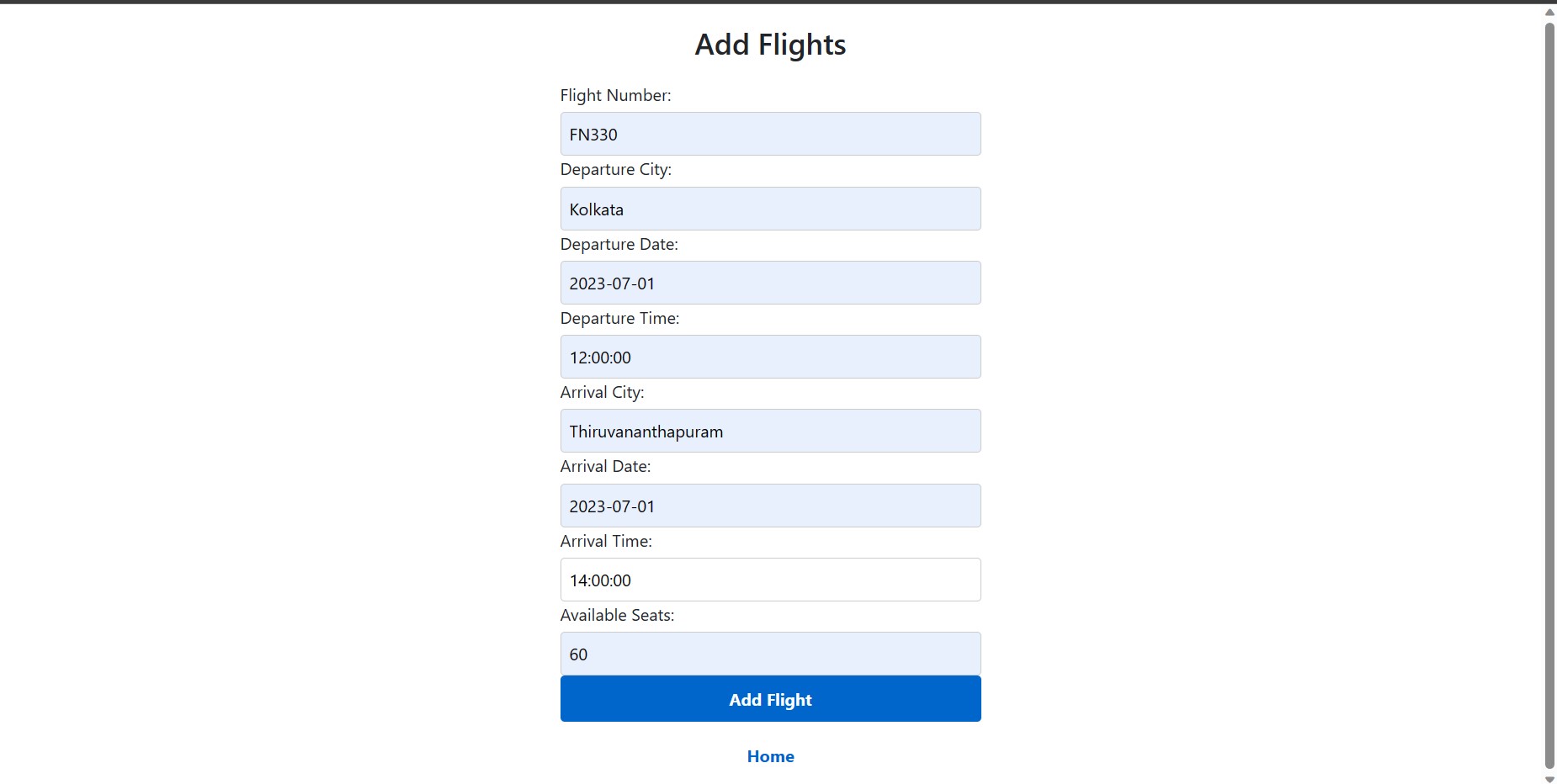Click the Add Flights page heading
The image size is (1557, 784).
[x=769, y=44]
